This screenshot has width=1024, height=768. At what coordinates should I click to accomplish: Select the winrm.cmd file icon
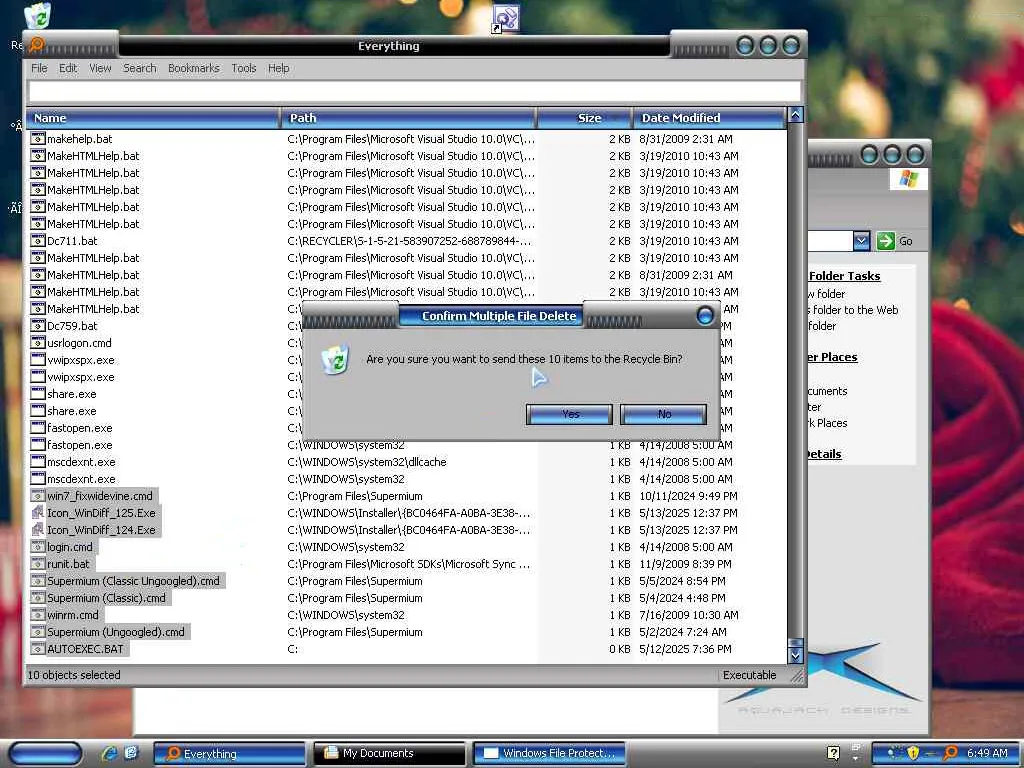(38, 615)
